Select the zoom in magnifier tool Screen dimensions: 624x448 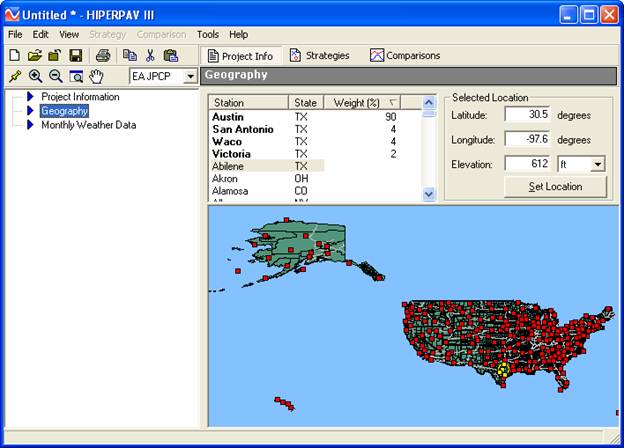(35, 76)
